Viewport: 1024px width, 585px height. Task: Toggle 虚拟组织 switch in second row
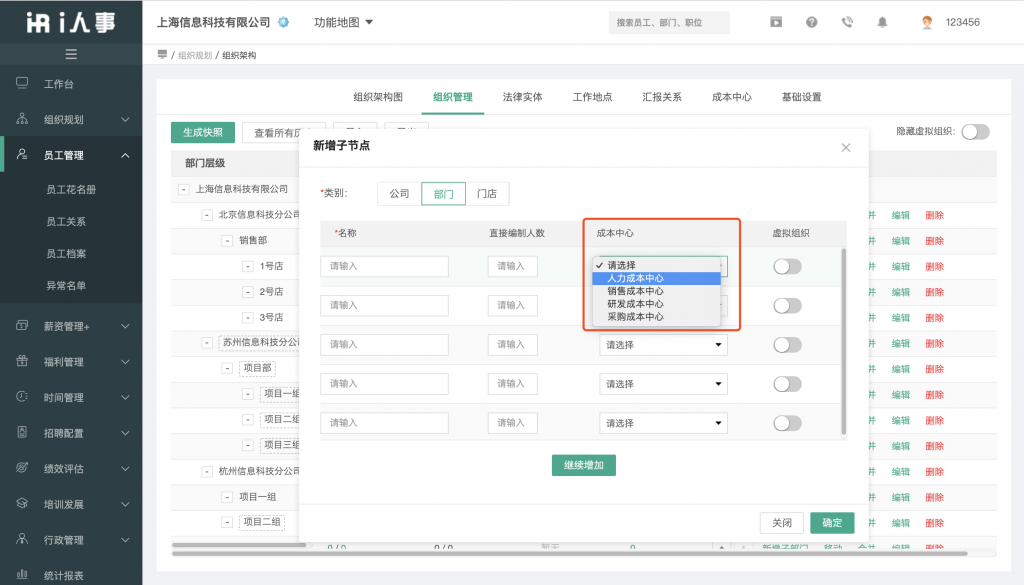(788, 306)
